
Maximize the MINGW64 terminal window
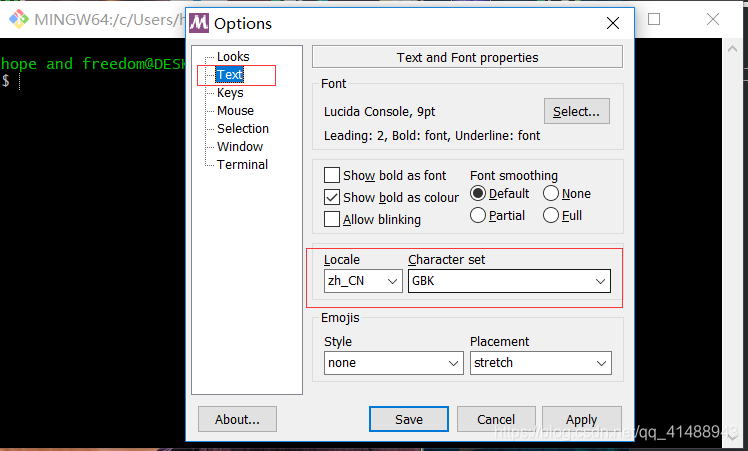click(x=654, y=19)
